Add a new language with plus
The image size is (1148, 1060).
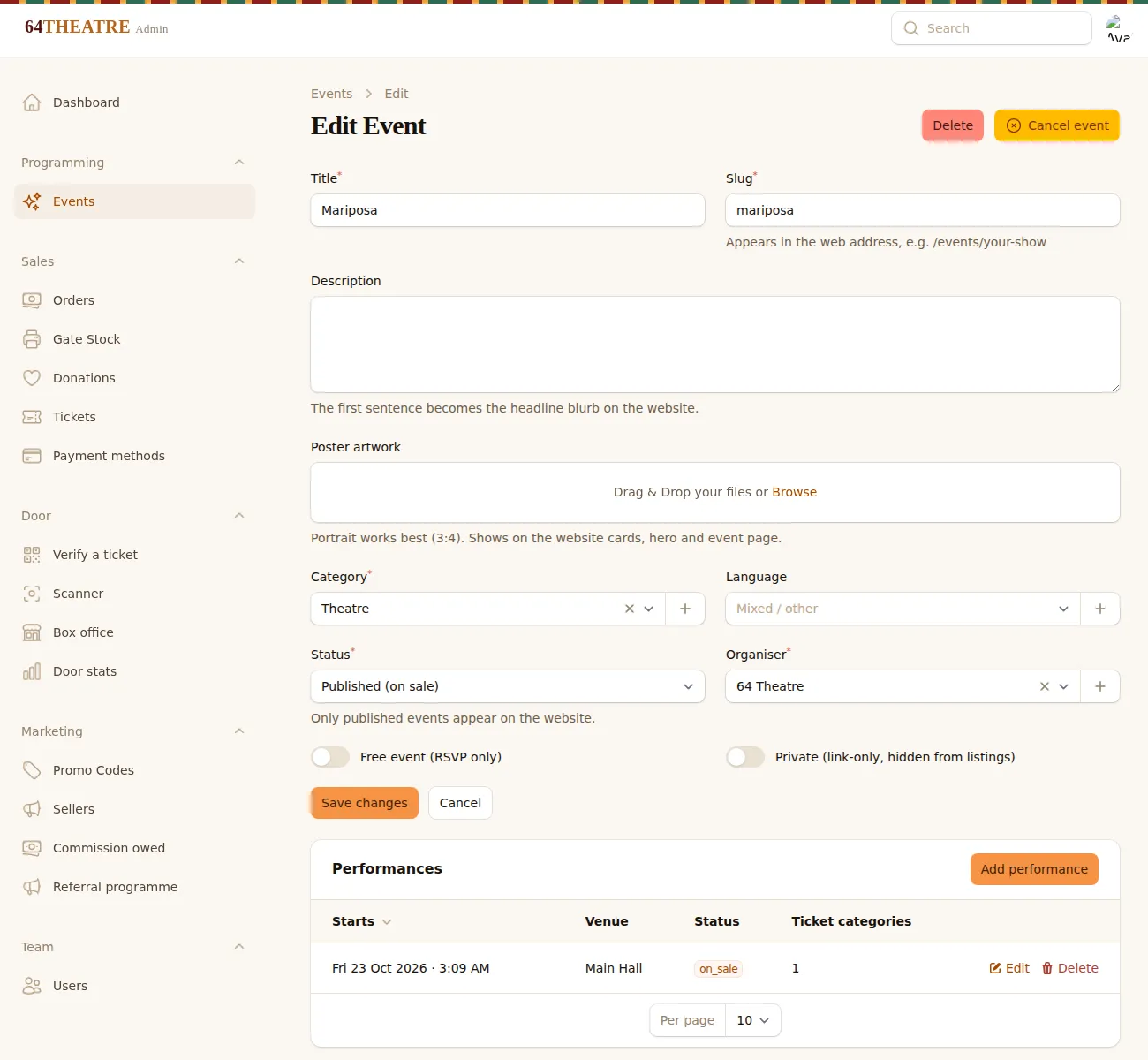pyautogui.click(x=1100, y=609)
